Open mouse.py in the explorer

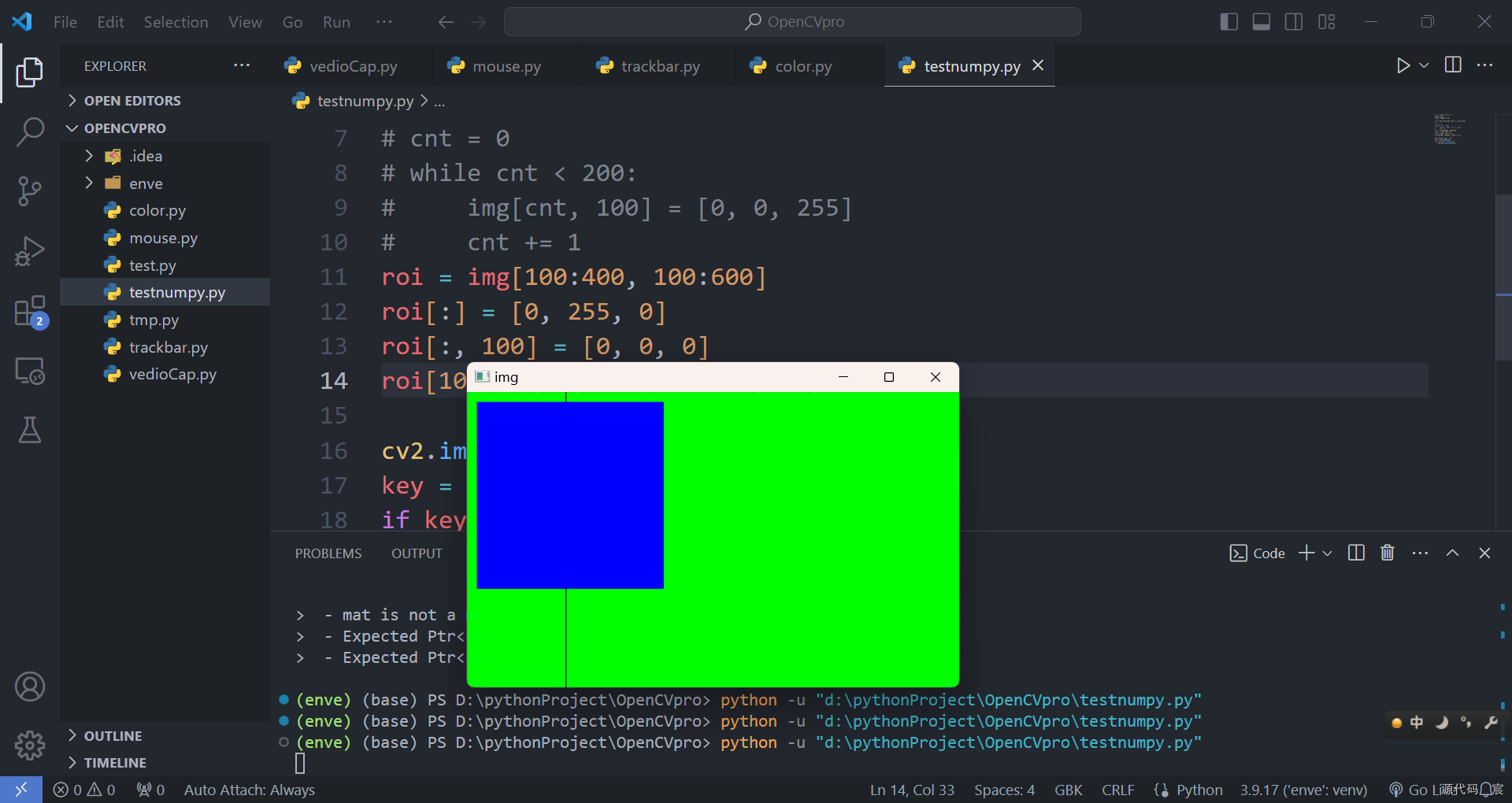pyautogui.click(x=163, y=238)
